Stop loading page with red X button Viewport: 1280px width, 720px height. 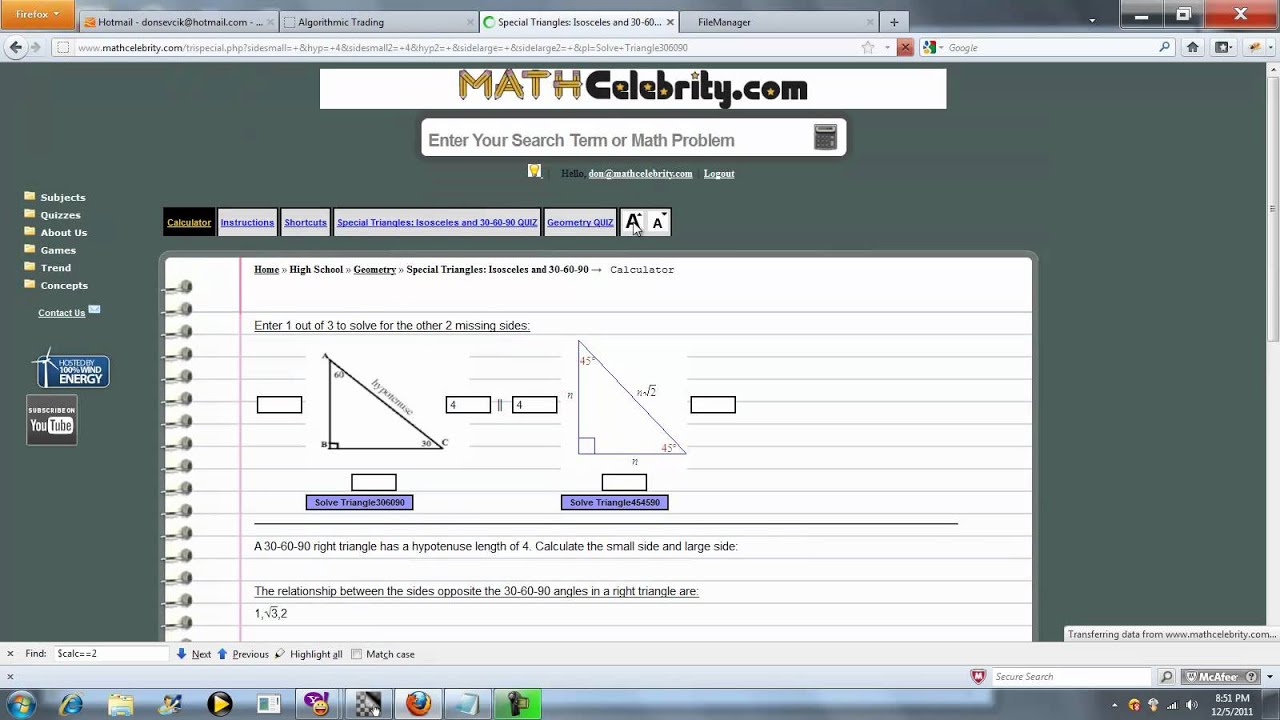click(x=905, y=47)
